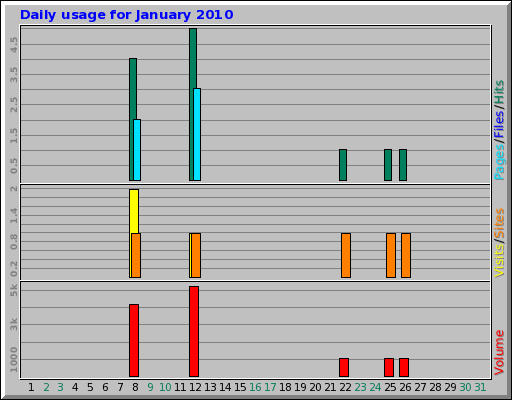Image resolution: width=512 pixels, height=400 pixels.
Task: Click the '1000' Volume axis value
Action: [14, 360]
